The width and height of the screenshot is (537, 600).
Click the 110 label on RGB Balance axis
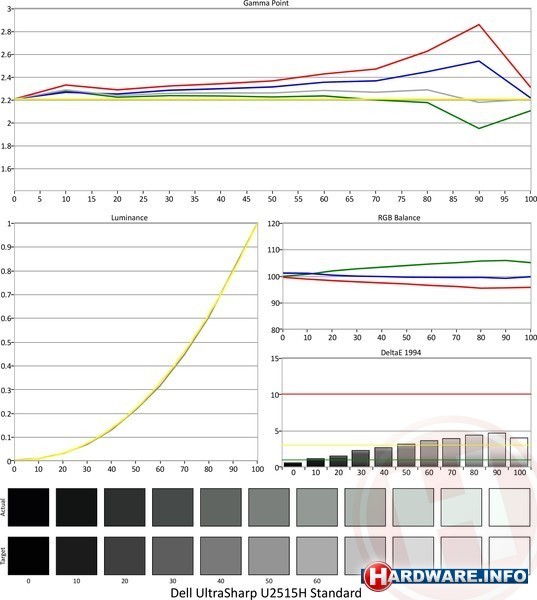[x=274, y=249]
